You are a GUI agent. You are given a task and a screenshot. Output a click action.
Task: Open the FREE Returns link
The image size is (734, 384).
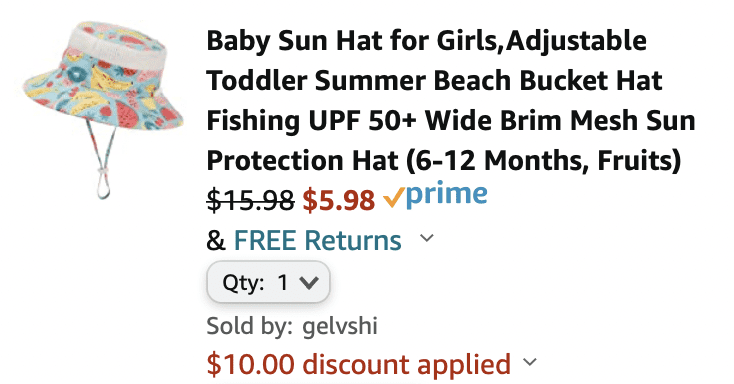[x=317, y=240]
